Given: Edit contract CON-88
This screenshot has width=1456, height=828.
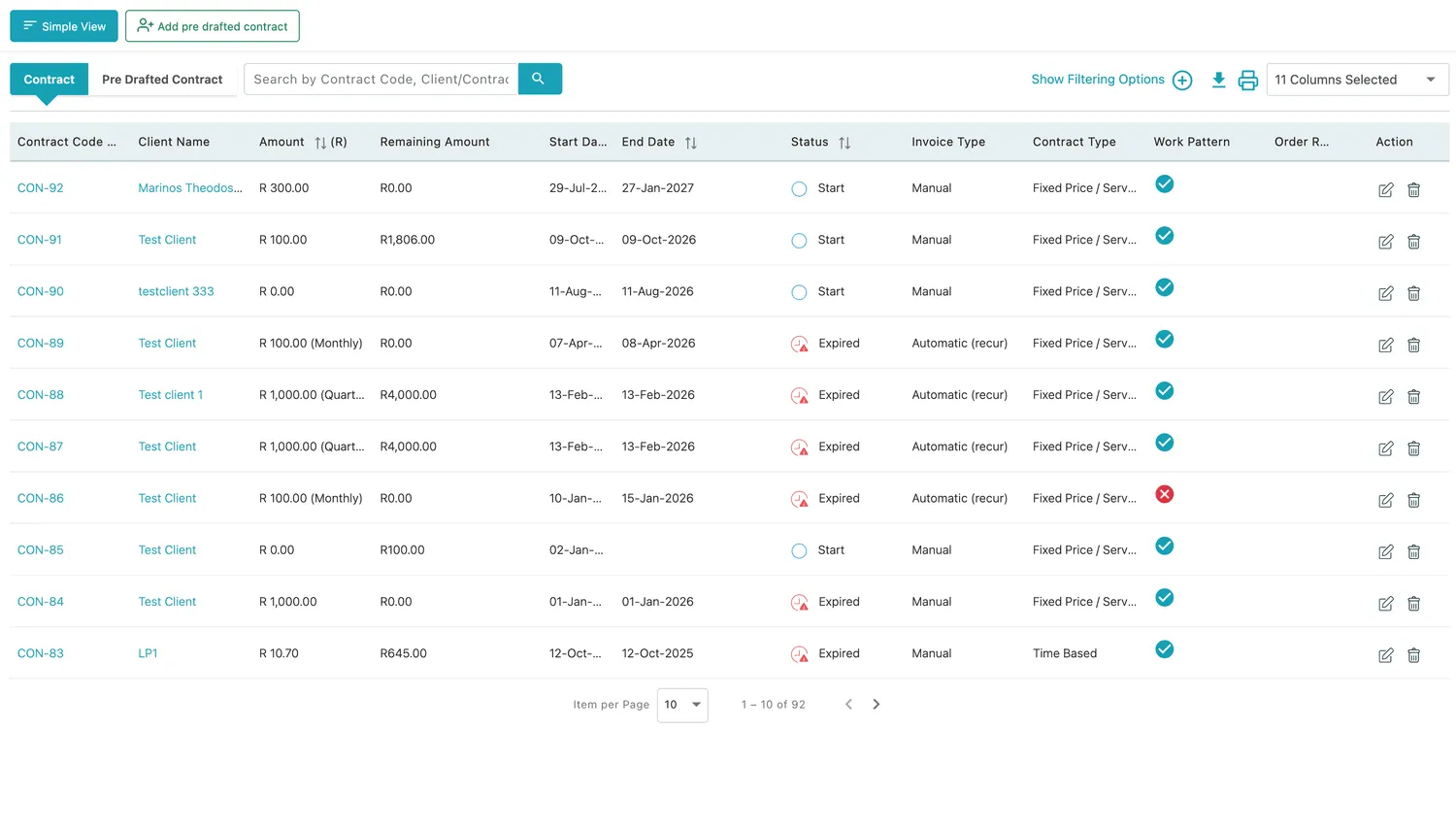Looking at the screenshot, I should [1385, 397].
